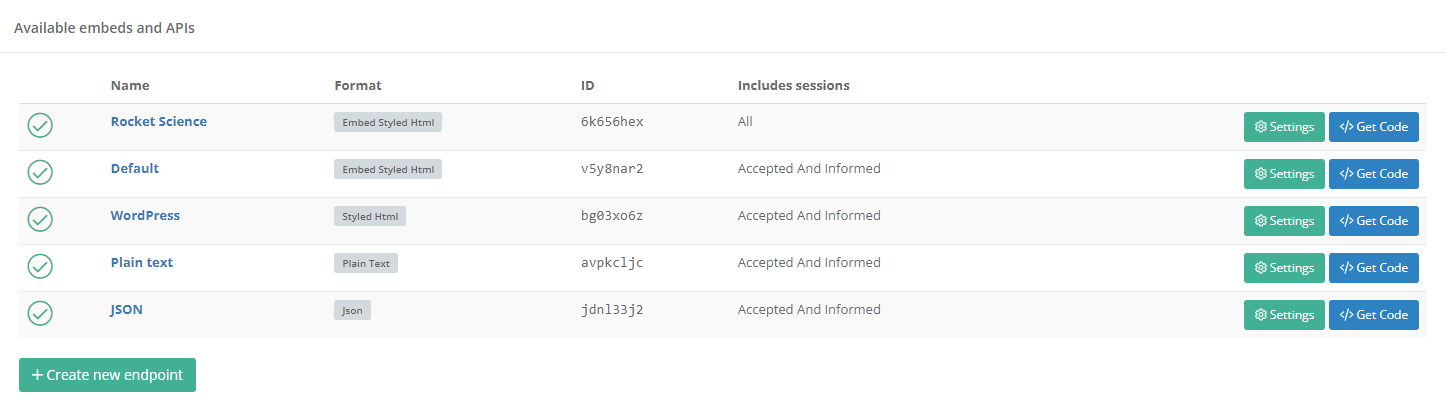1446x411 pixels.
Task: Open the Rocket Science endpoint link
Action: coord(158,122)
